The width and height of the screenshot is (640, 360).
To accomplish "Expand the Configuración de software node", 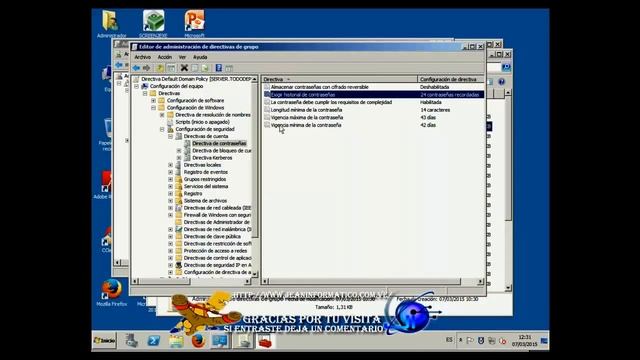I will 153,100.
